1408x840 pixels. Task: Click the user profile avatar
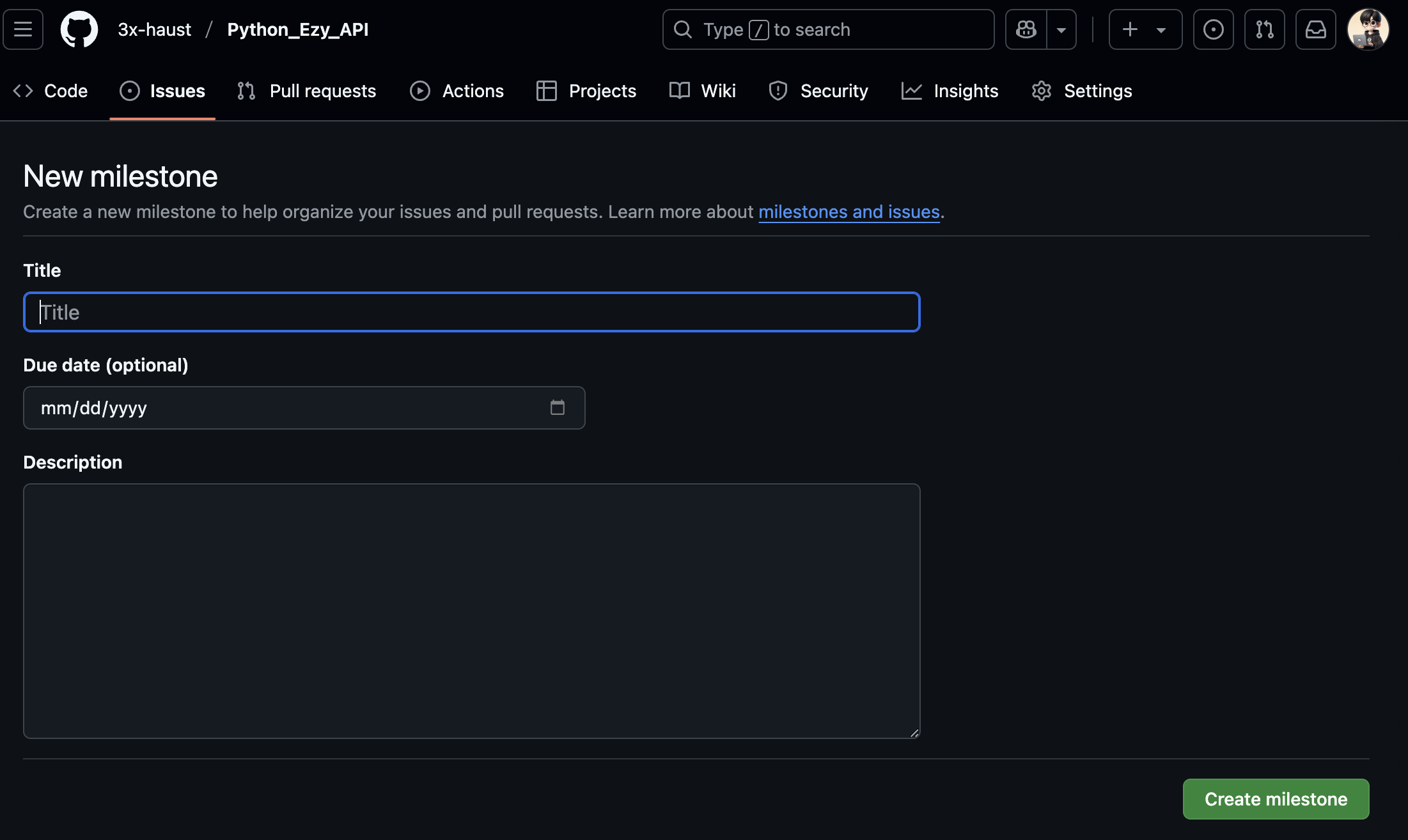pos(1368,29)
